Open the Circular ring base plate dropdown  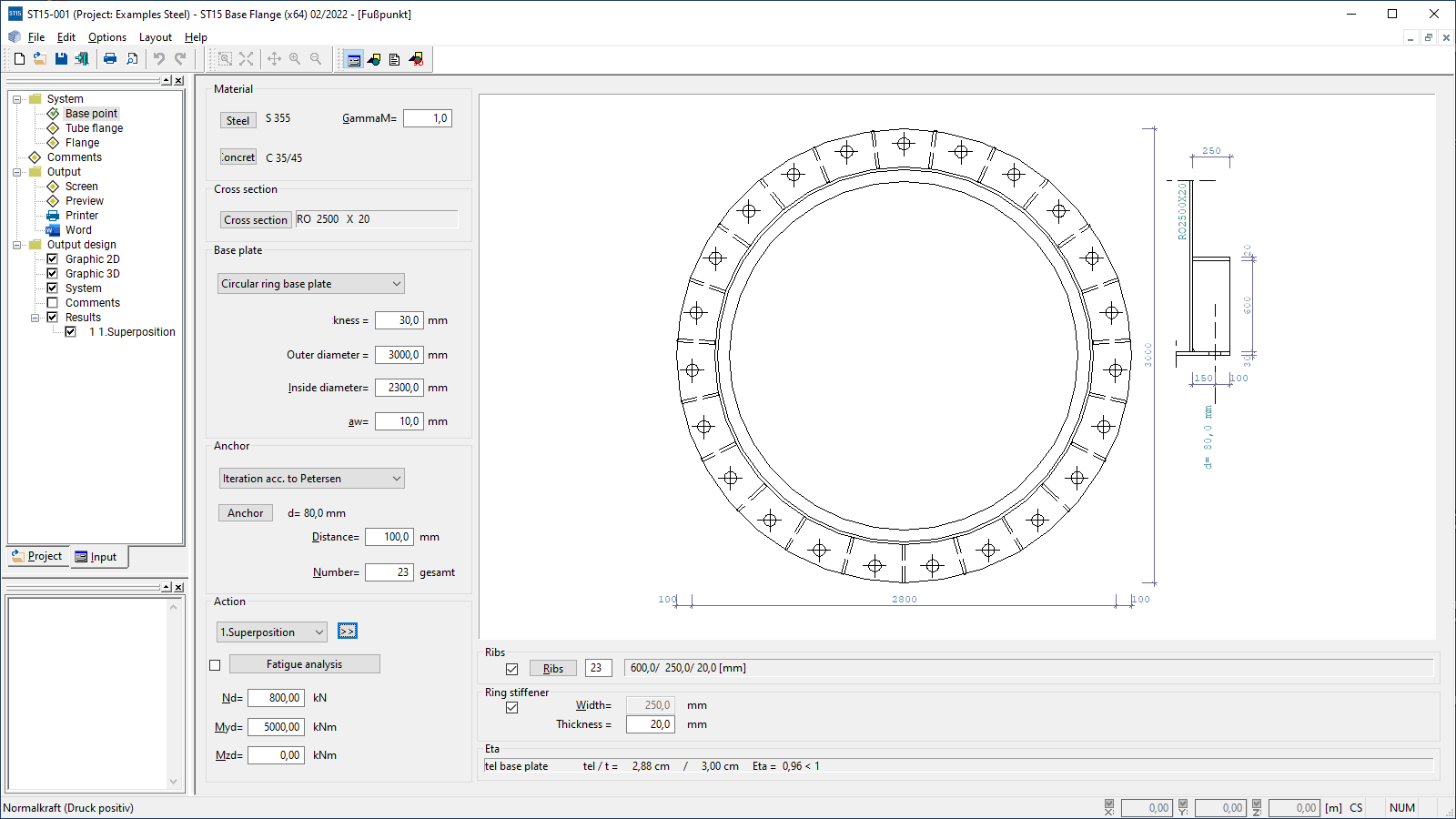point(310,284)
